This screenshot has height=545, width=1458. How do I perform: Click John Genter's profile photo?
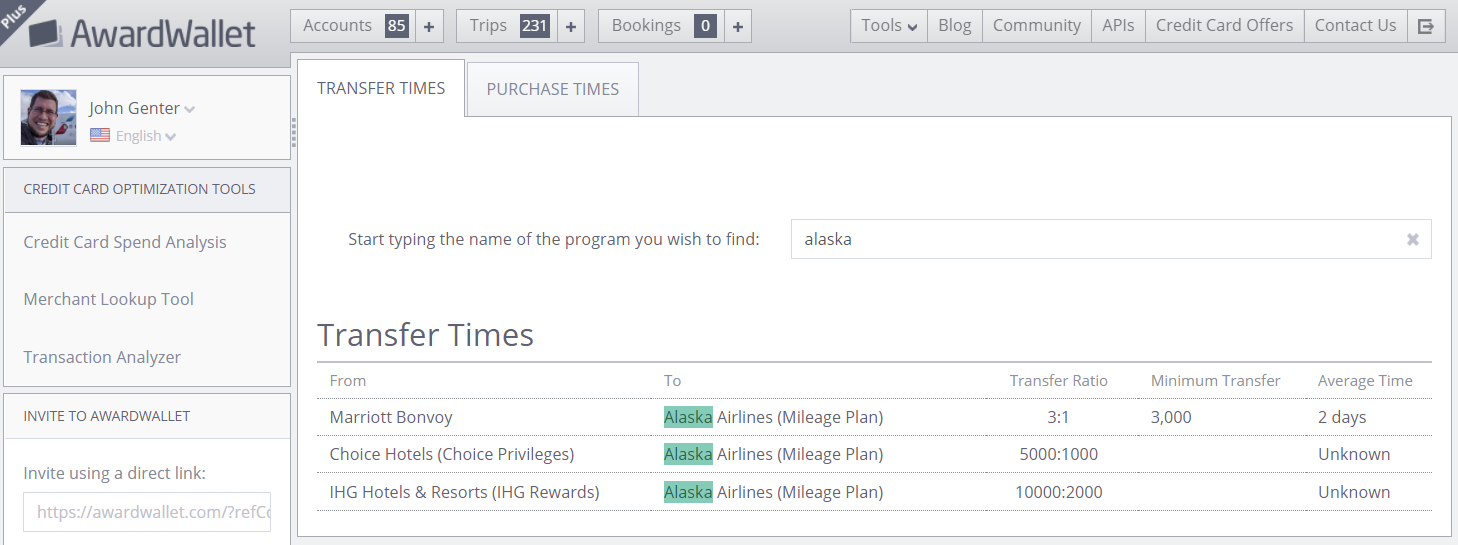(x=48, y=118)
